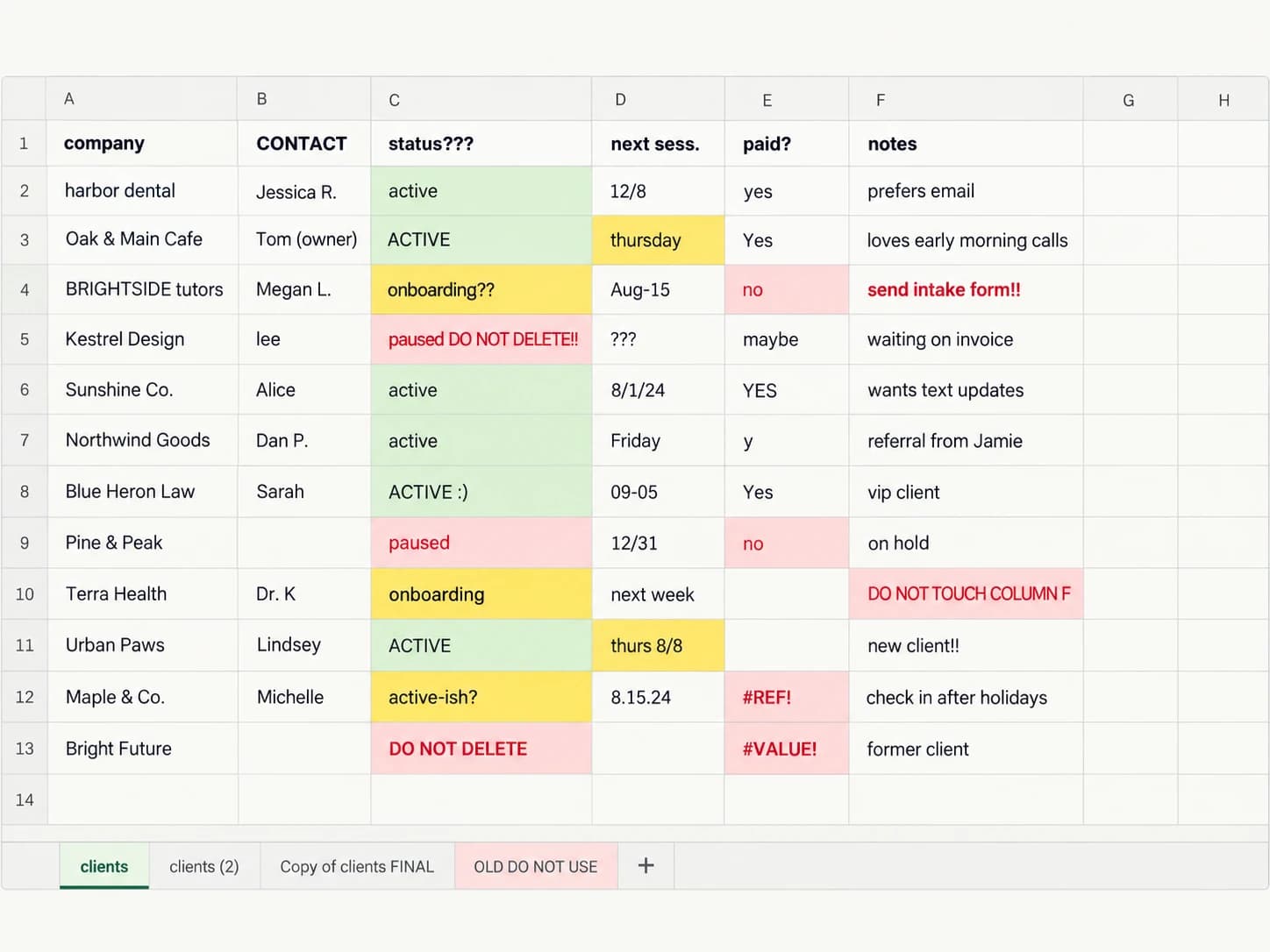Click the 'Dr. K' contact cell
The width and height of the screenshot is (1270, 952).
[304, 593]
